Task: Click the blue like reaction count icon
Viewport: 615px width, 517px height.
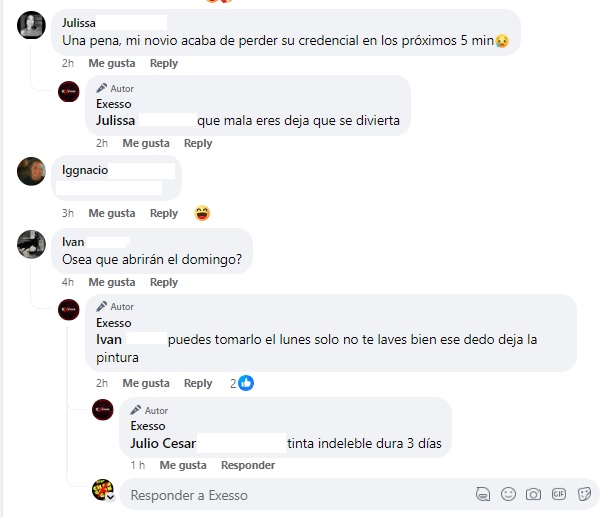Action: 246,383
